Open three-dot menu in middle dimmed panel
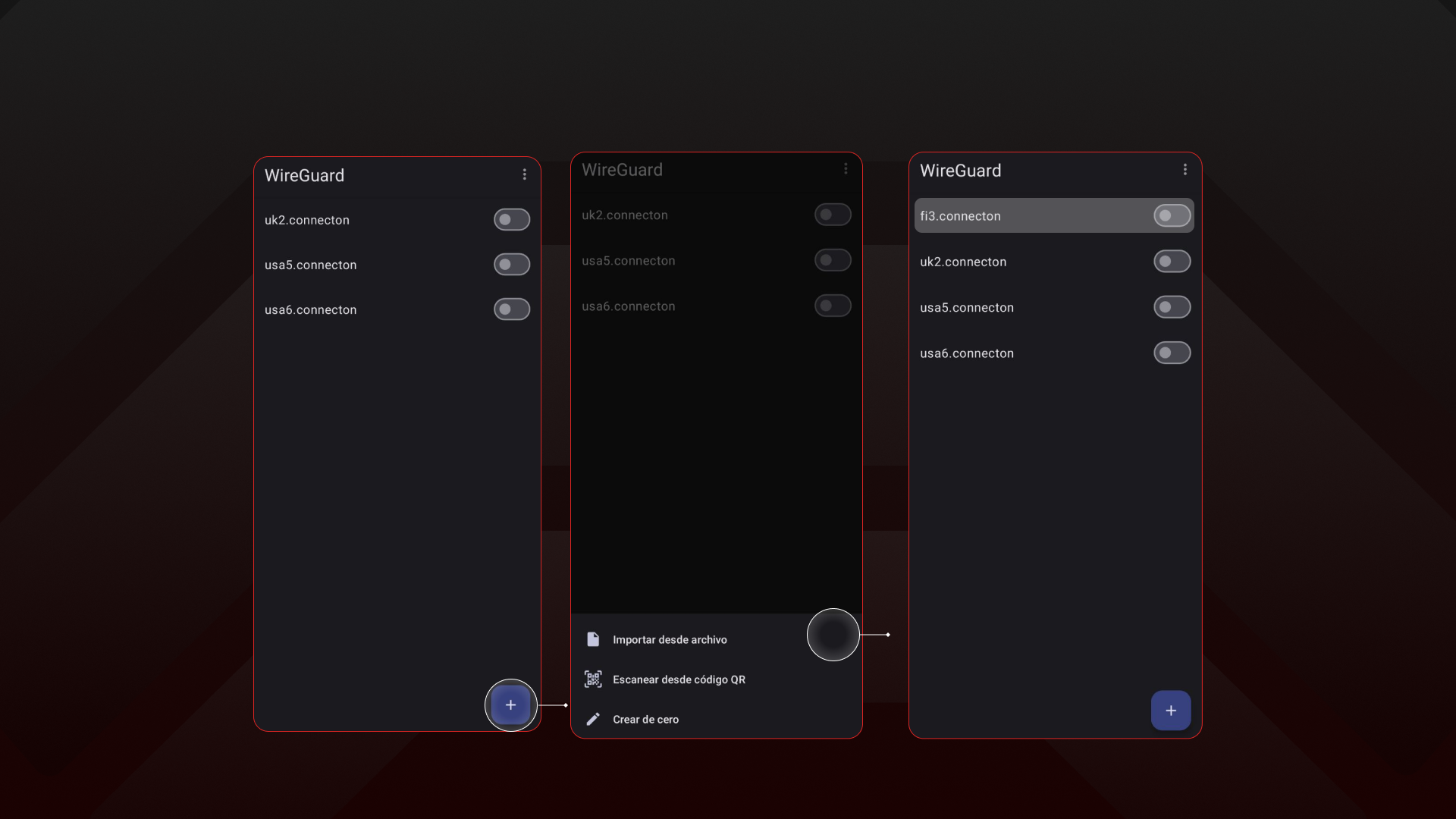This screenshot has height=819, width=1456. pos(846,169)
